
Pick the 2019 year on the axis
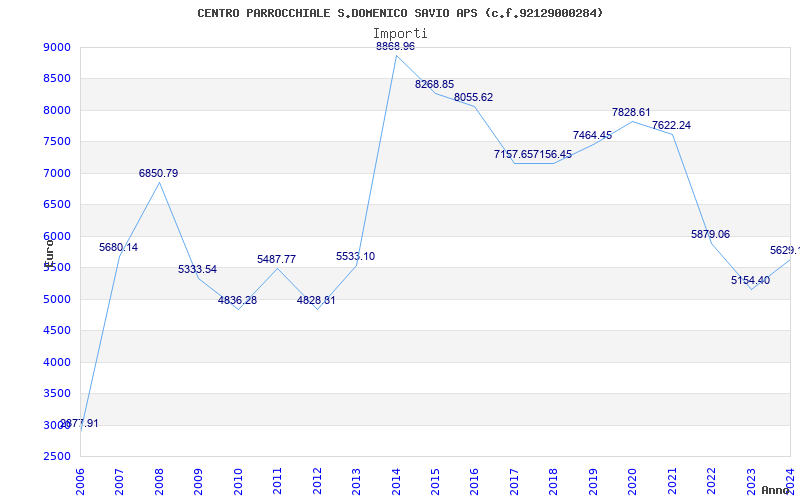[x=593, y=482]
